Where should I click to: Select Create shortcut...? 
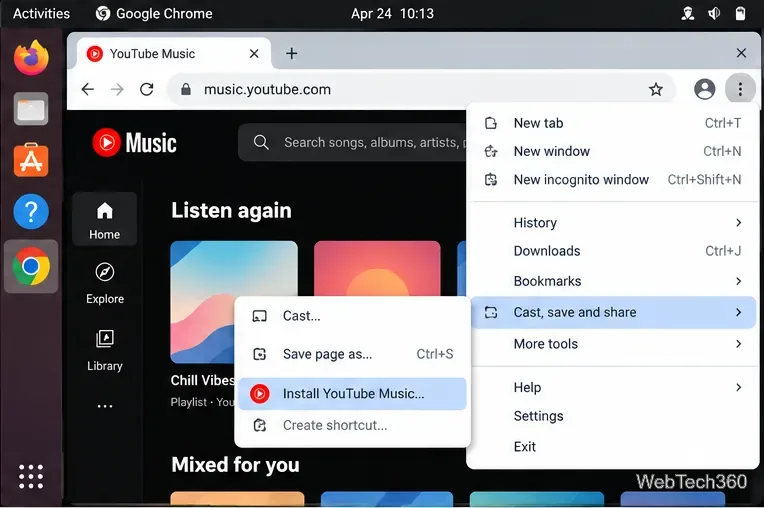coord(352,425)
